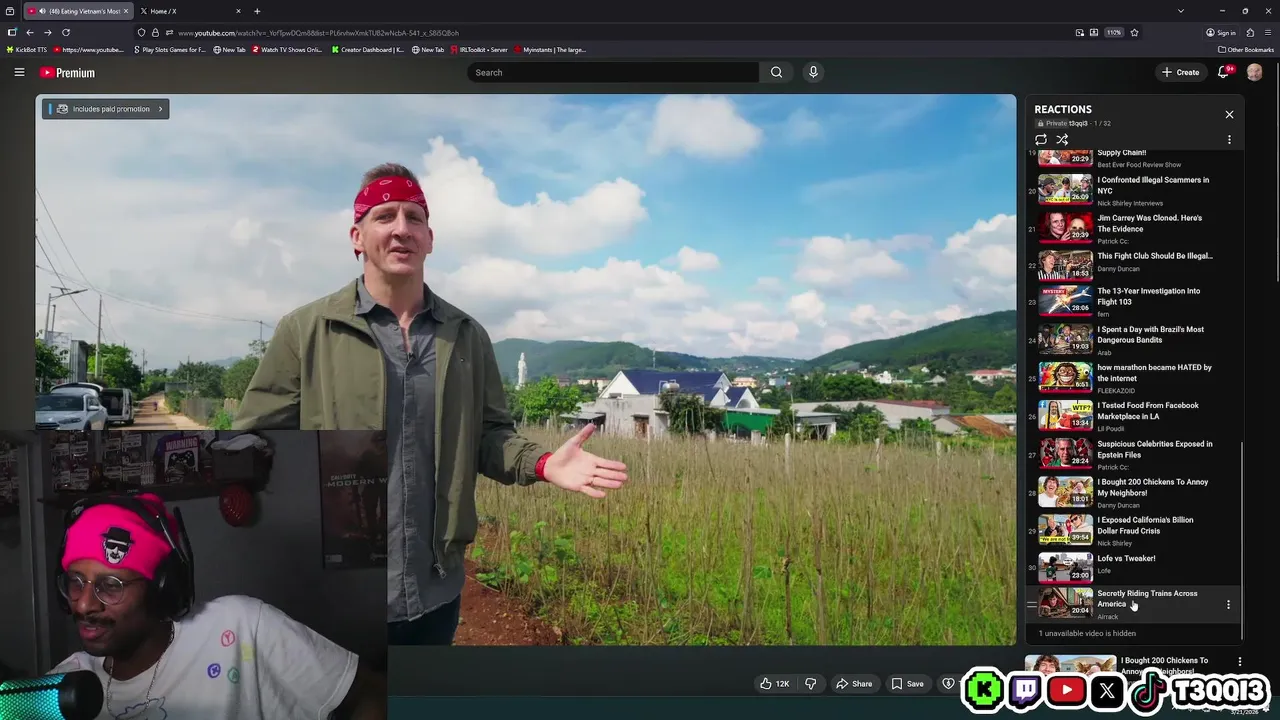Image resolution: width=1280 pixels, height=720 pixels.
Task: Click Brazil's Most Dangerous Bandits thumbnail
Action: (1065, 339)
